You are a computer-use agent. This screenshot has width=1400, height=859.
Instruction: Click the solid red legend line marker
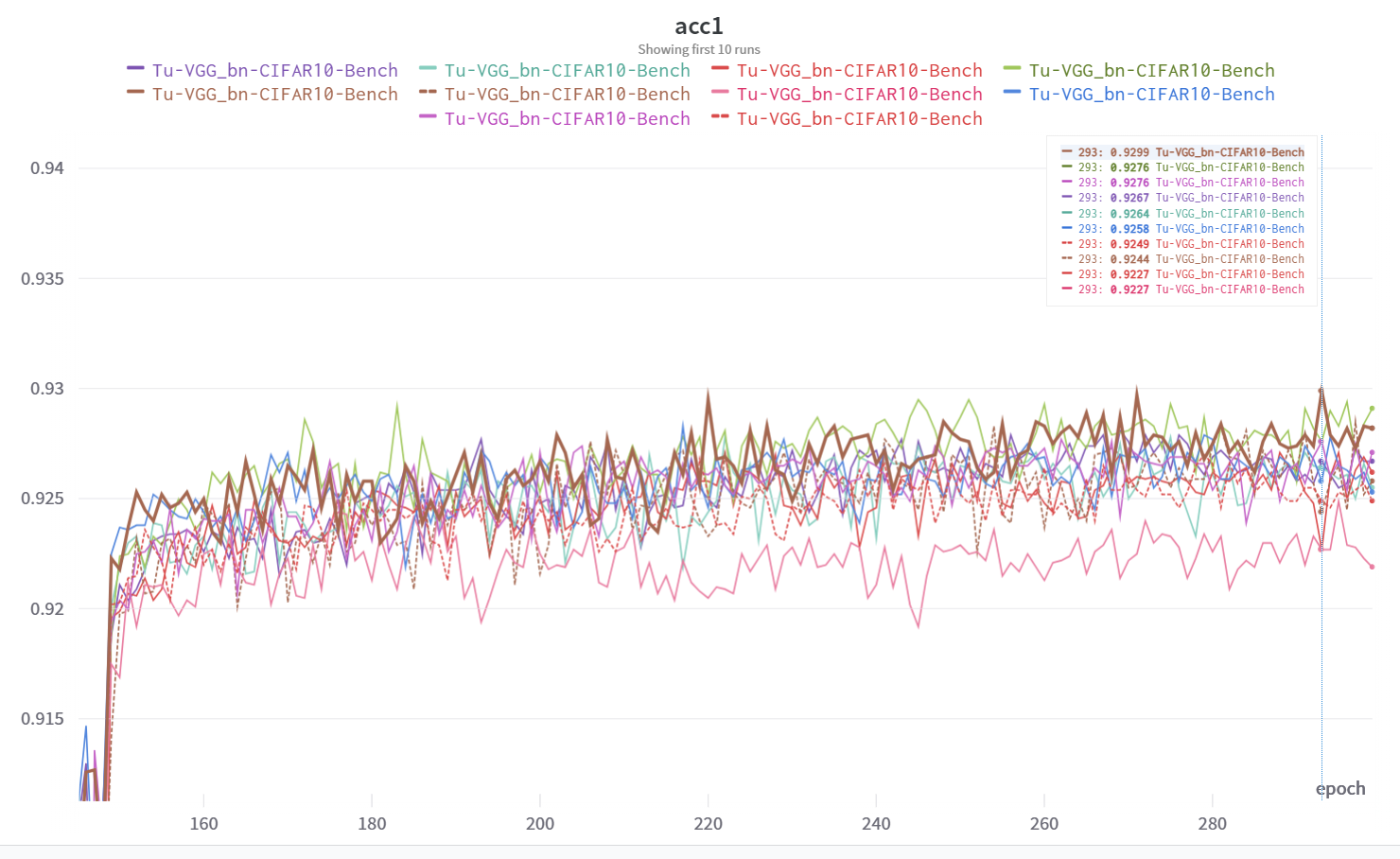coord(721,69)
